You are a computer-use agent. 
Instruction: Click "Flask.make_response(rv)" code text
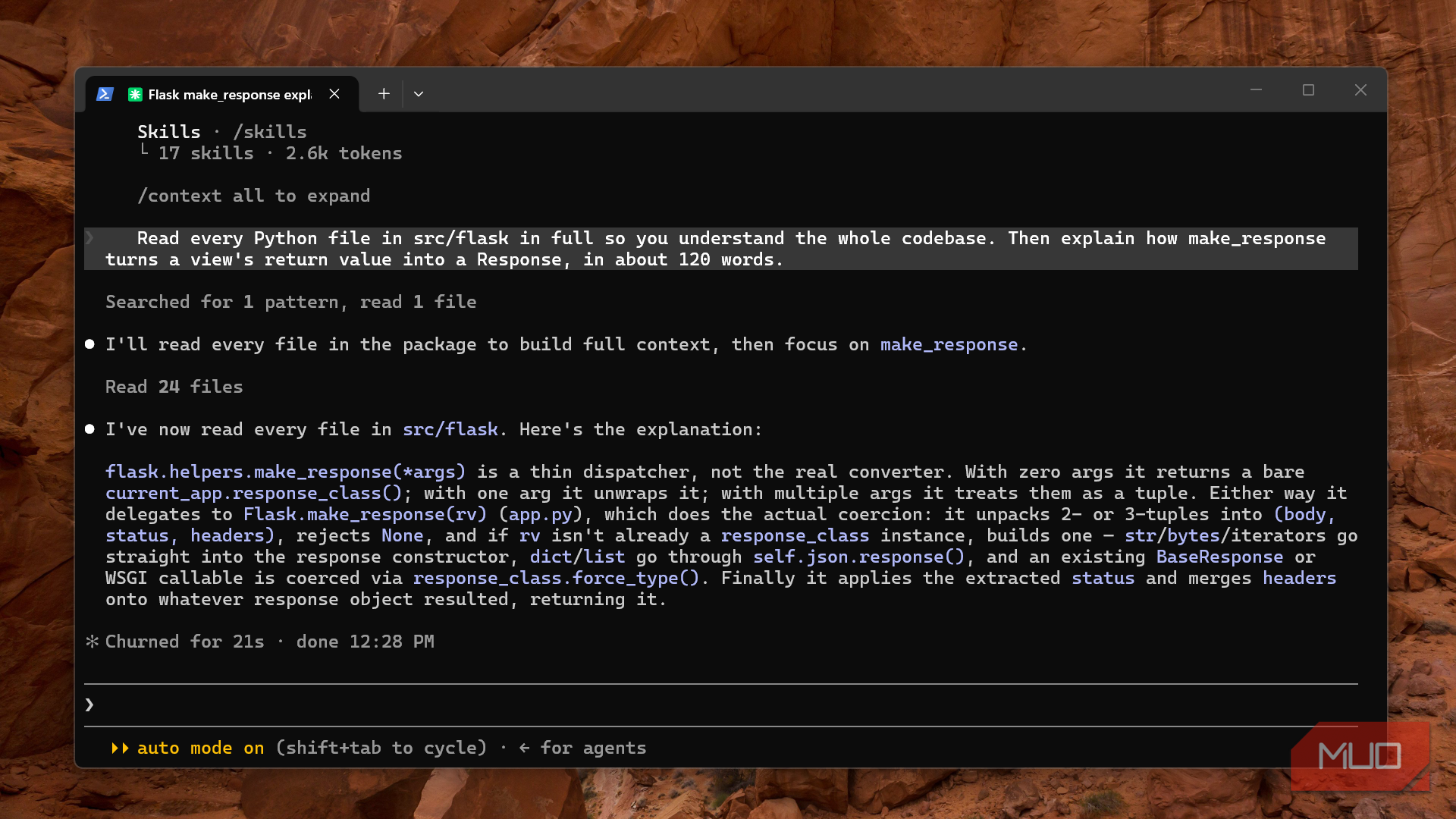coord(365,514)
